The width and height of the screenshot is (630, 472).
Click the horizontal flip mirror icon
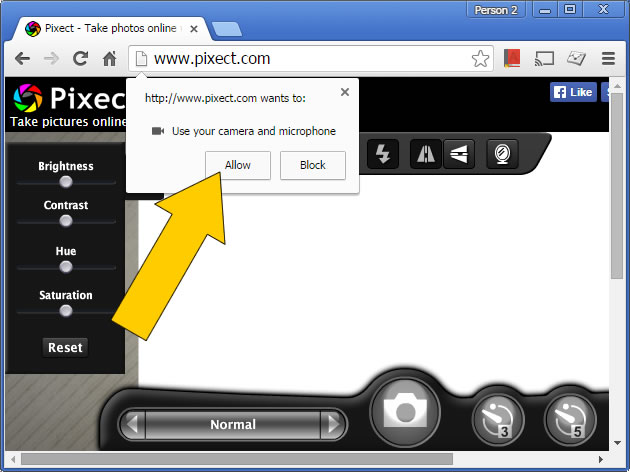pos(426,154)
